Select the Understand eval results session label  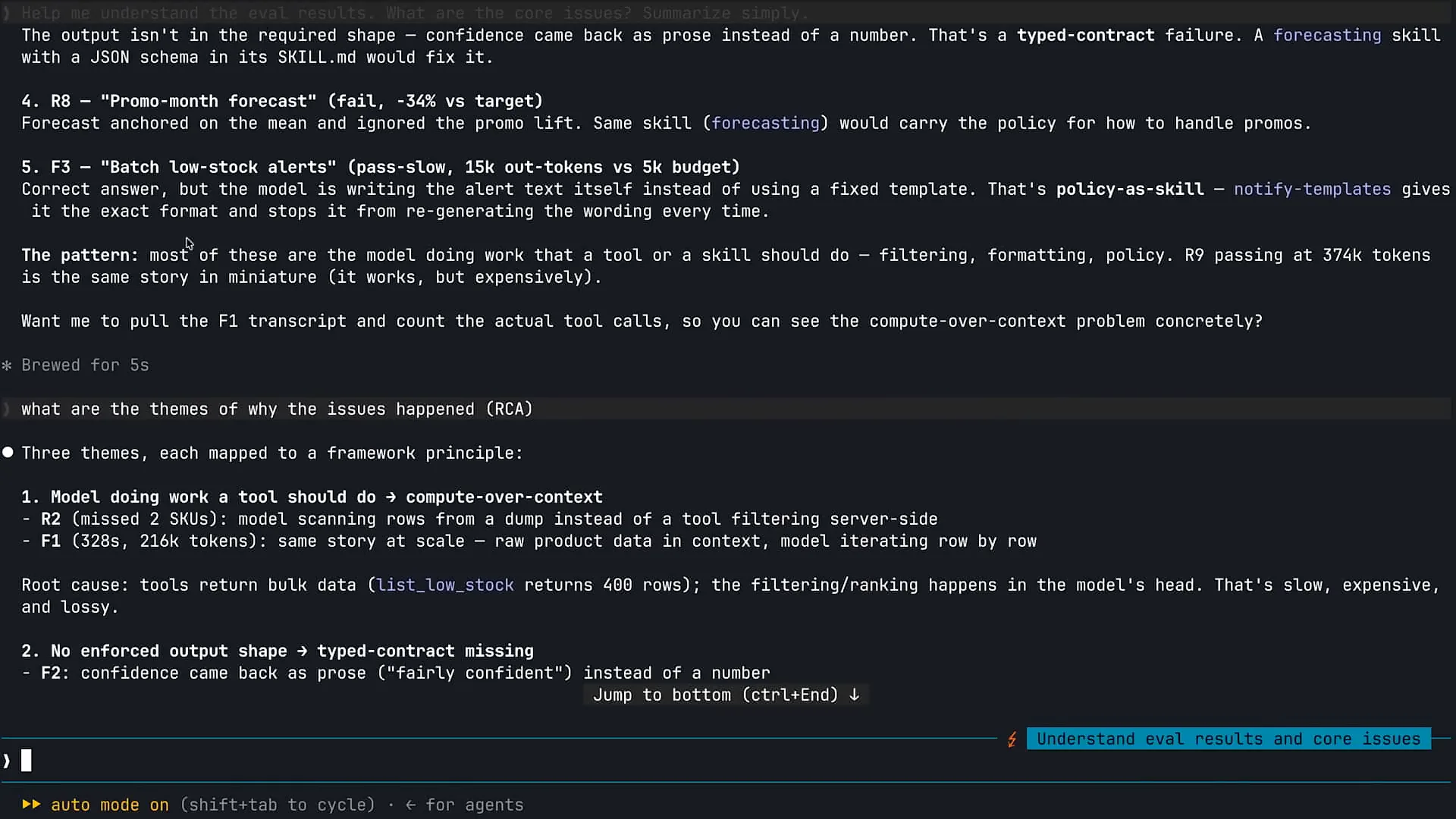[1228, 739]
